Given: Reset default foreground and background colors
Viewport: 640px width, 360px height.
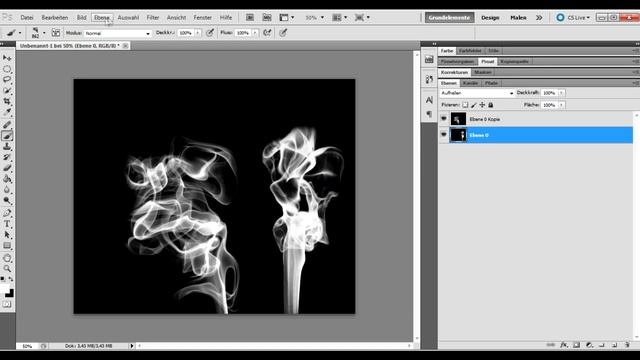Looking at the screenshot, I should tap(3, 279).
